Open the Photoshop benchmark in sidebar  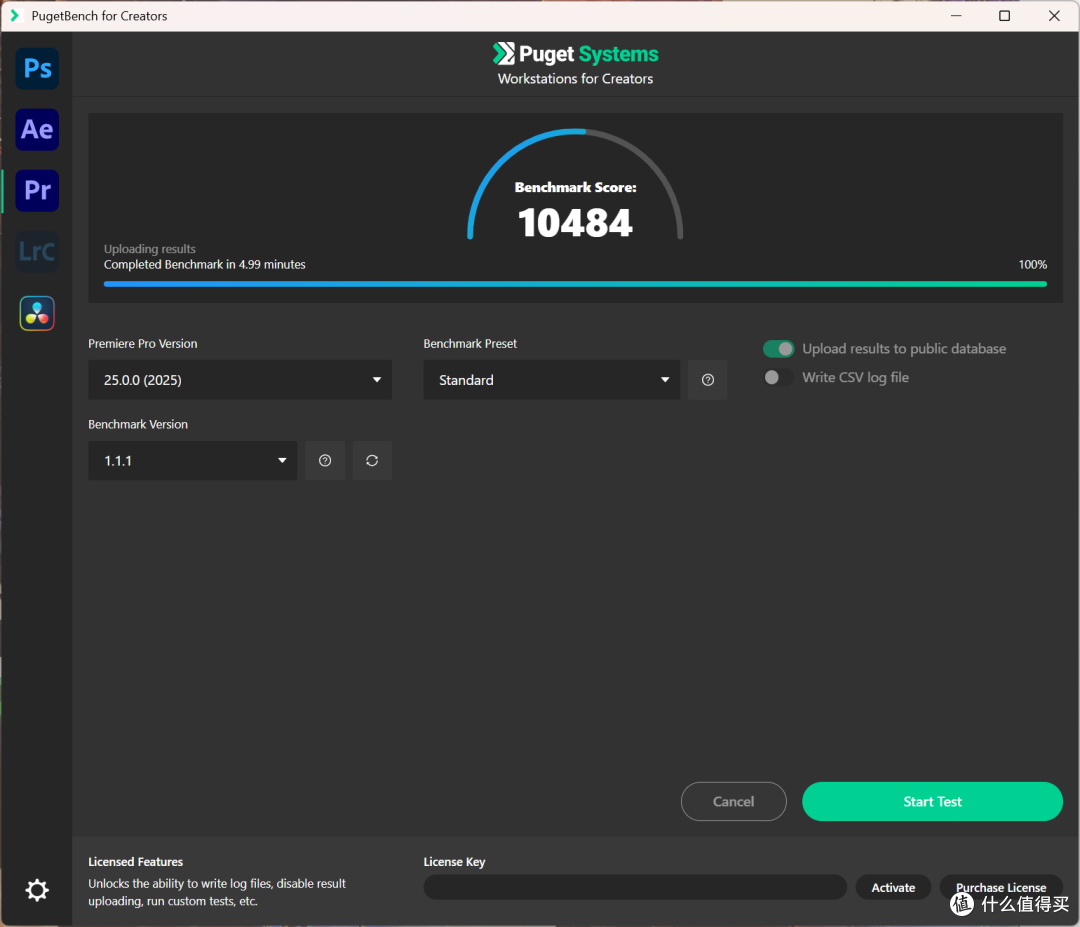[x=37, y=69]
